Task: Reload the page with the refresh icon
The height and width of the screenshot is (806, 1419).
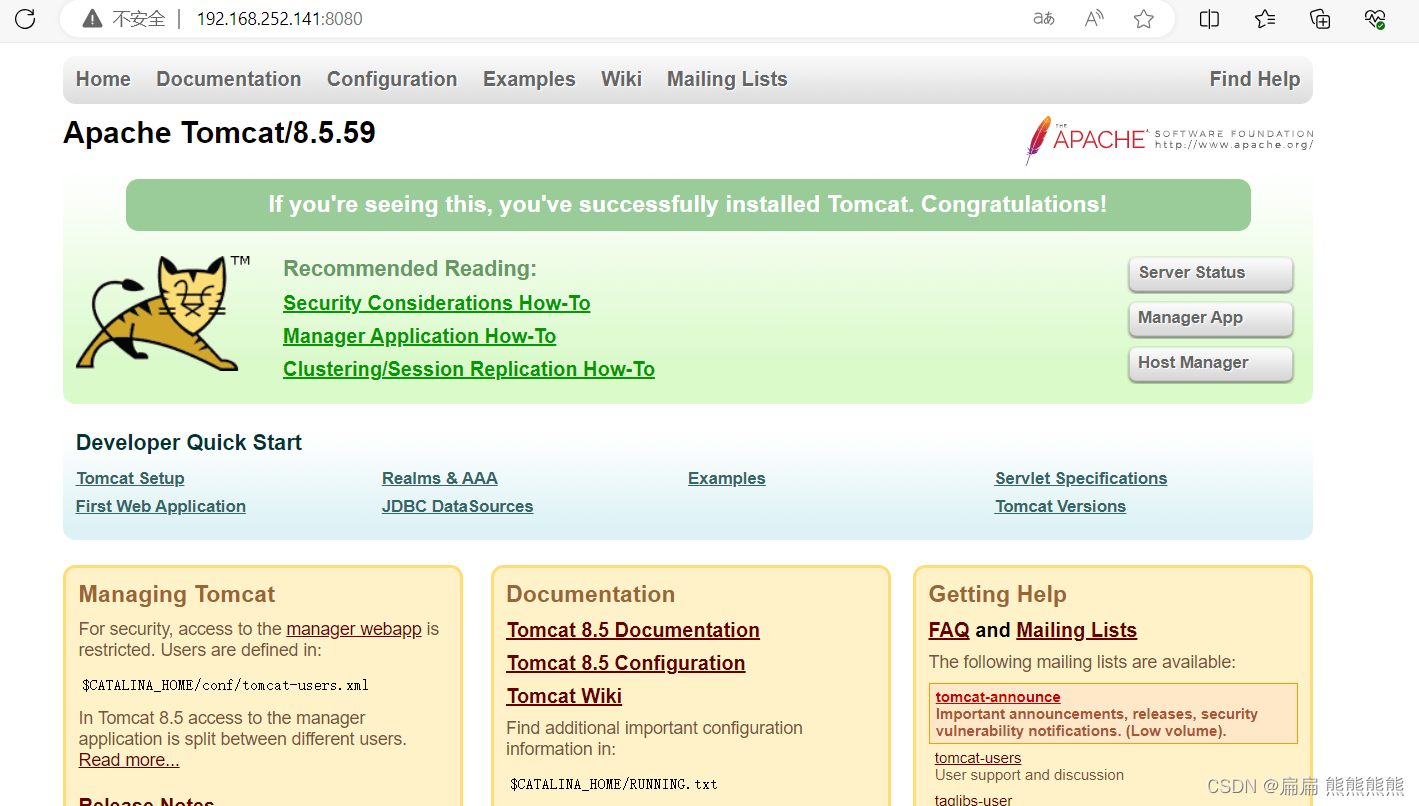Action: click(x=25, y=18)
